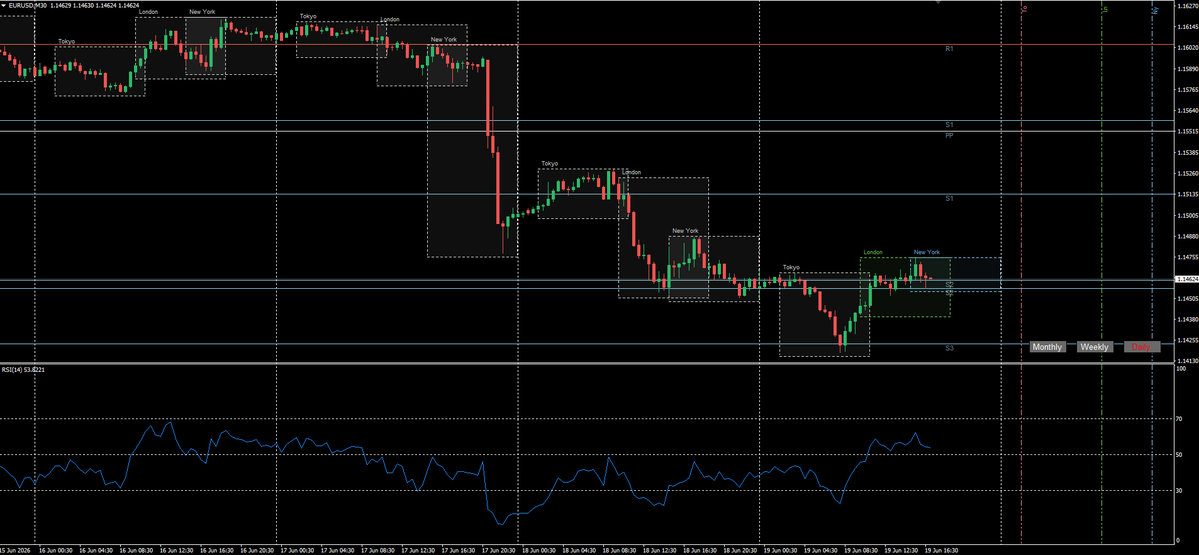Click the 19 Jun 16:30 time label
Image resolution: width=1199 pixels, height=555 pixels.
(x=942, y=550)
